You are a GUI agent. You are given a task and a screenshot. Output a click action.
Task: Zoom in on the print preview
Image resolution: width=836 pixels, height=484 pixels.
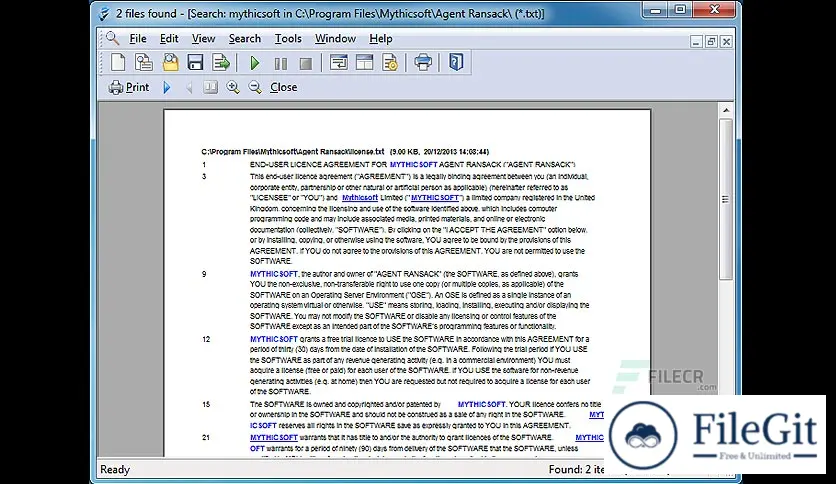point(232,87)
